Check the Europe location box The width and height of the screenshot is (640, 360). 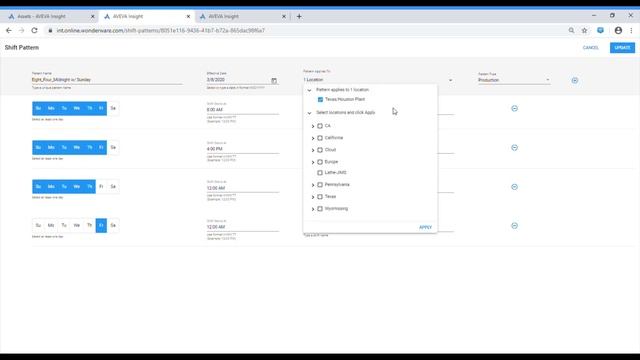pos(320,162)
